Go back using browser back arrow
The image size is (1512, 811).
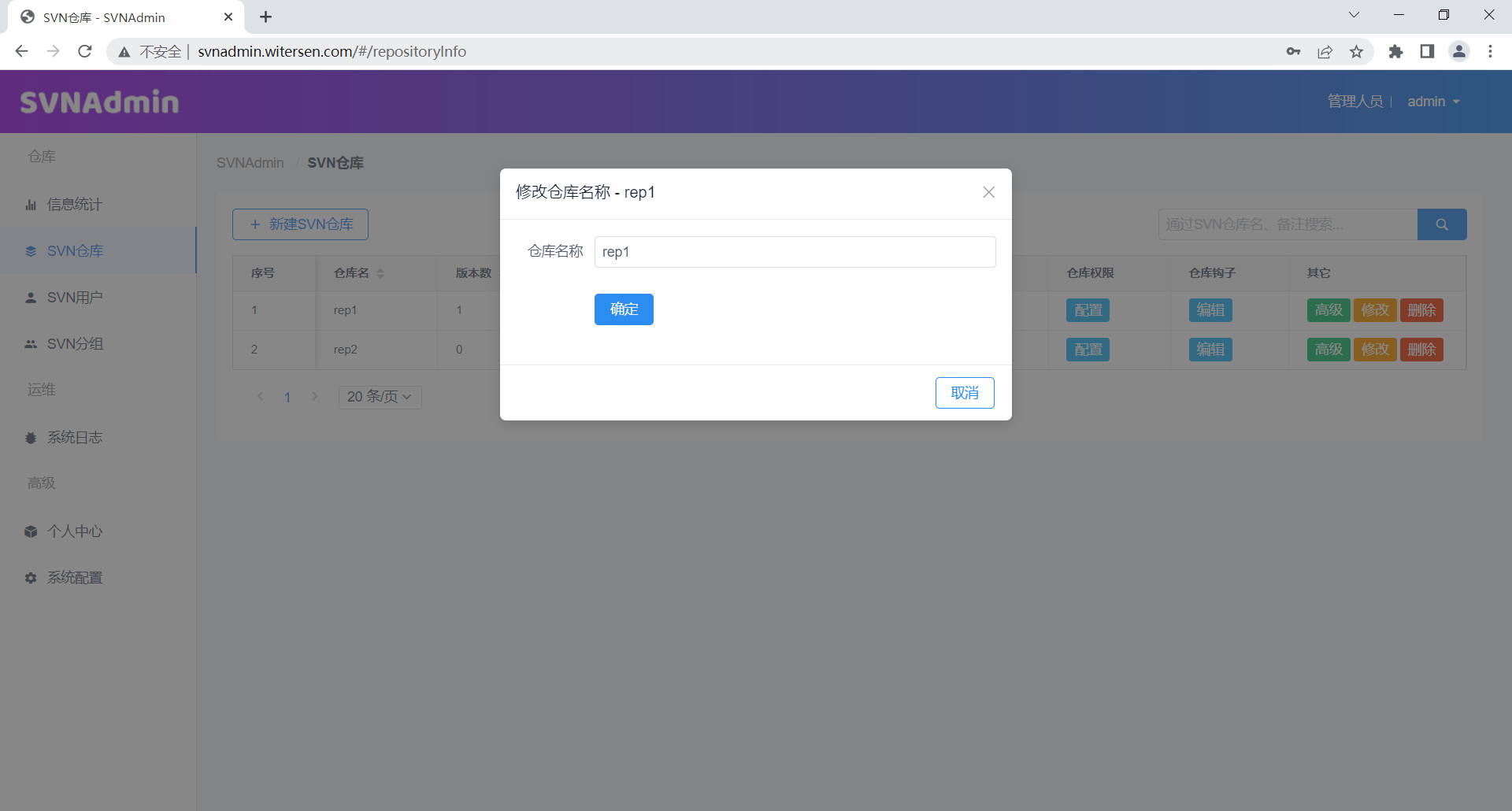pos(21,51)
